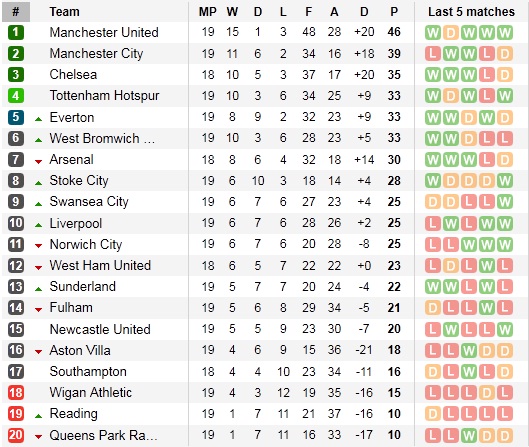Click Stoke City's last W result badge
Image resolution: width=529 pixels, height=447 pixels.
tap(505, 181)
